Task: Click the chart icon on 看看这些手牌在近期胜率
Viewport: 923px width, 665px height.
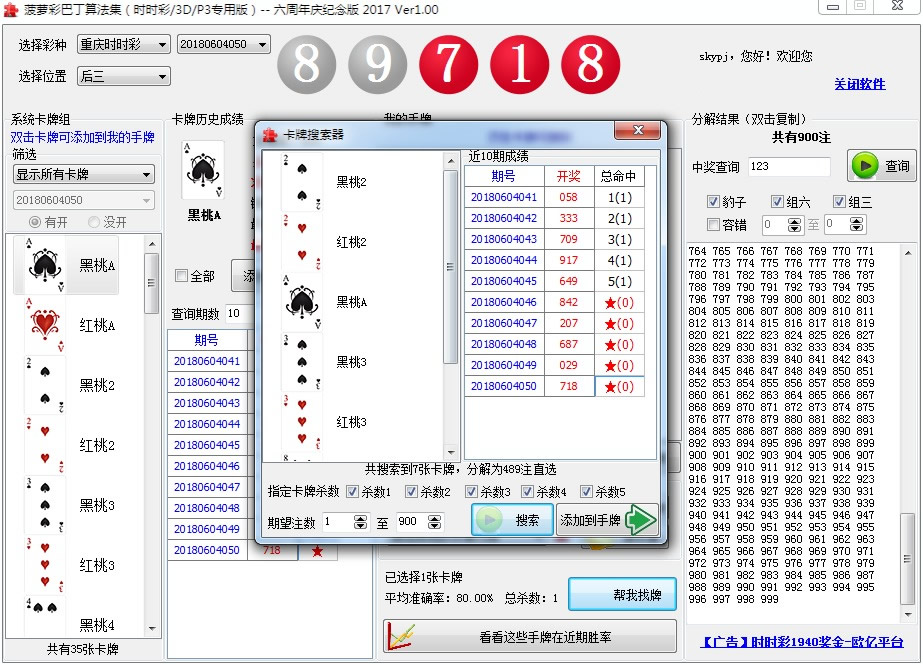Action: click(401, 637)
